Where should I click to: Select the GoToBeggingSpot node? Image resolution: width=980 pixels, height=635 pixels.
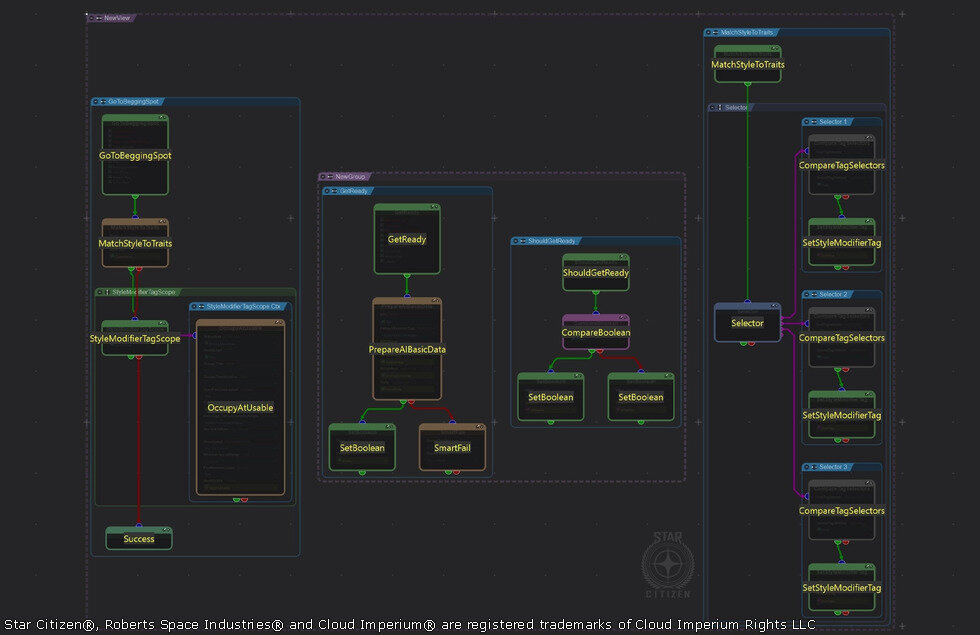click(135, 155)
